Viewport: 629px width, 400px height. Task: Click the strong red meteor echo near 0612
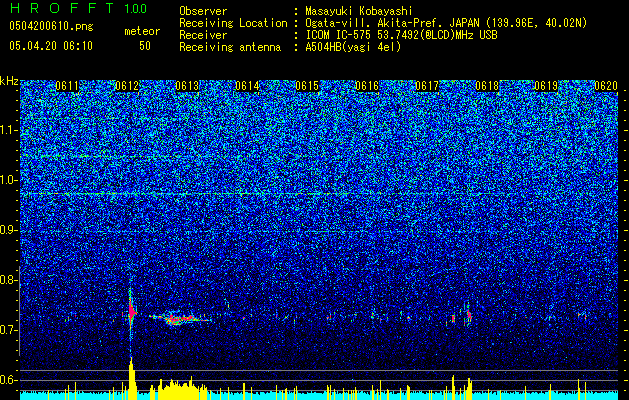(132, 311)
